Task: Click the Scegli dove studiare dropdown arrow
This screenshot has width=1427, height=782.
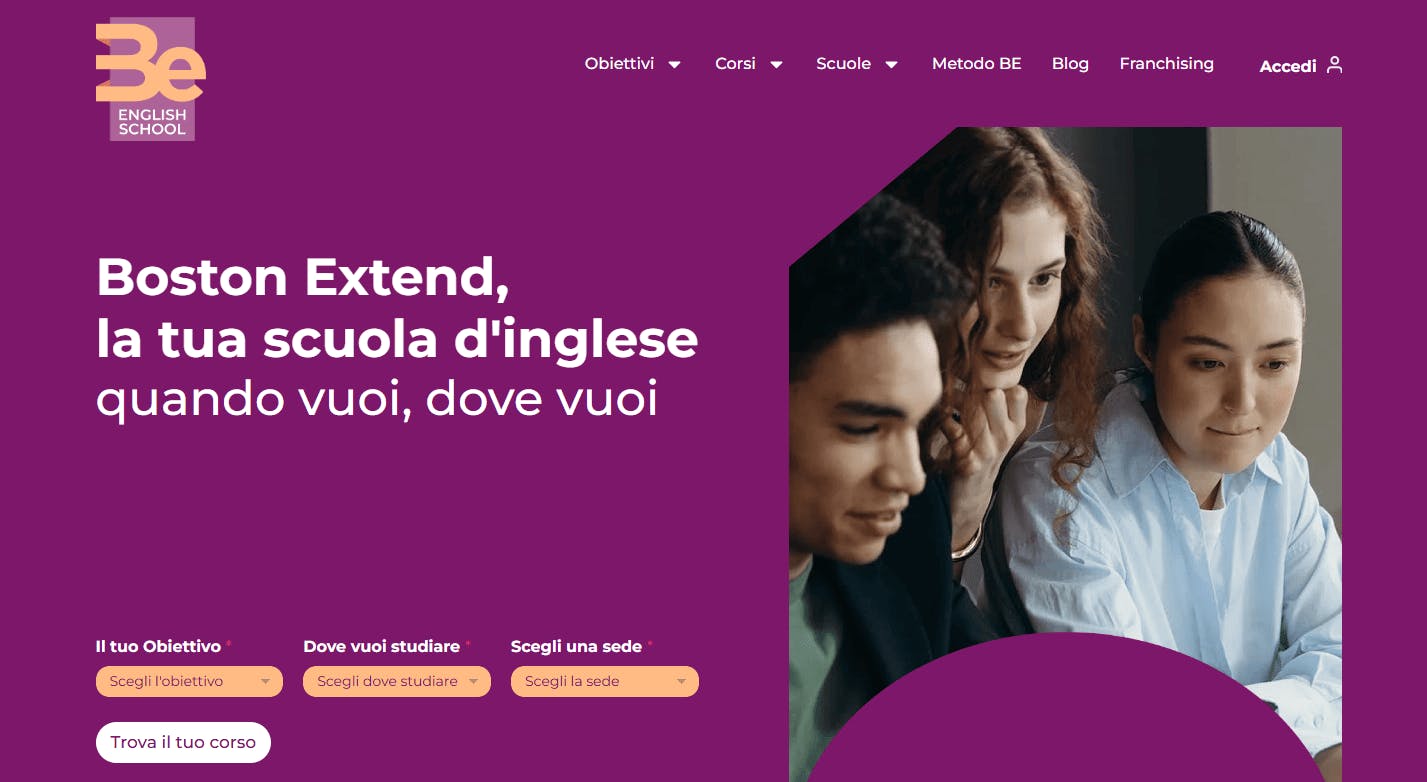Action: click(x=473, y=682)
